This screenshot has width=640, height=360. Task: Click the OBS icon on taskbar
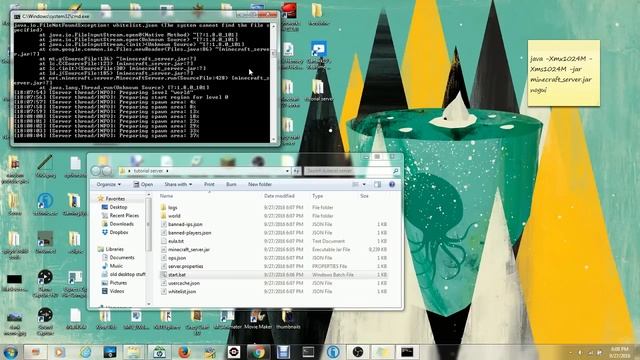pyautogui.click(x=358, y=352)
